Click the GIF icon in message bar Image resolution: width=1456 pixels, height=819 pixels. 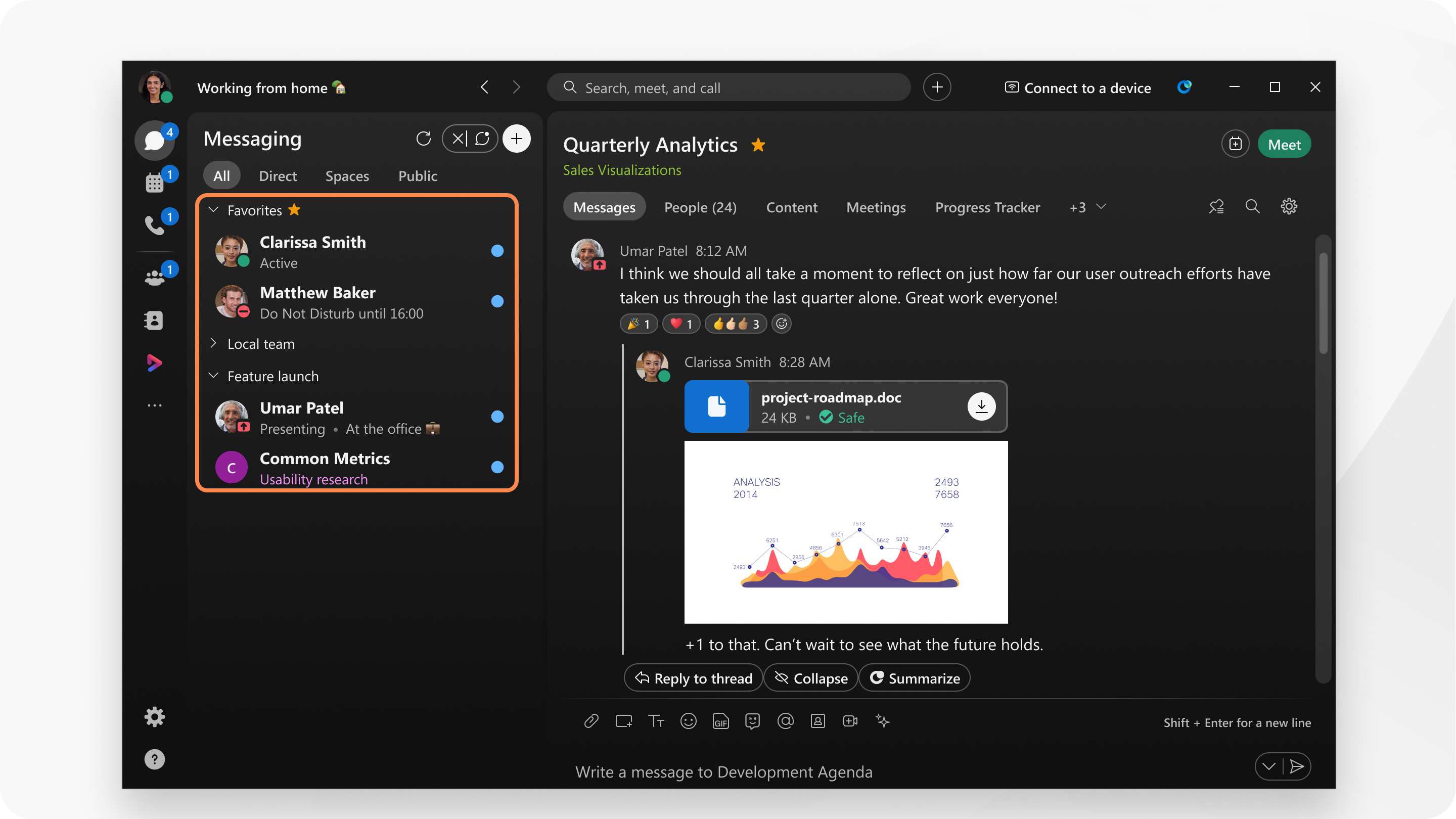tap(721, 721)
